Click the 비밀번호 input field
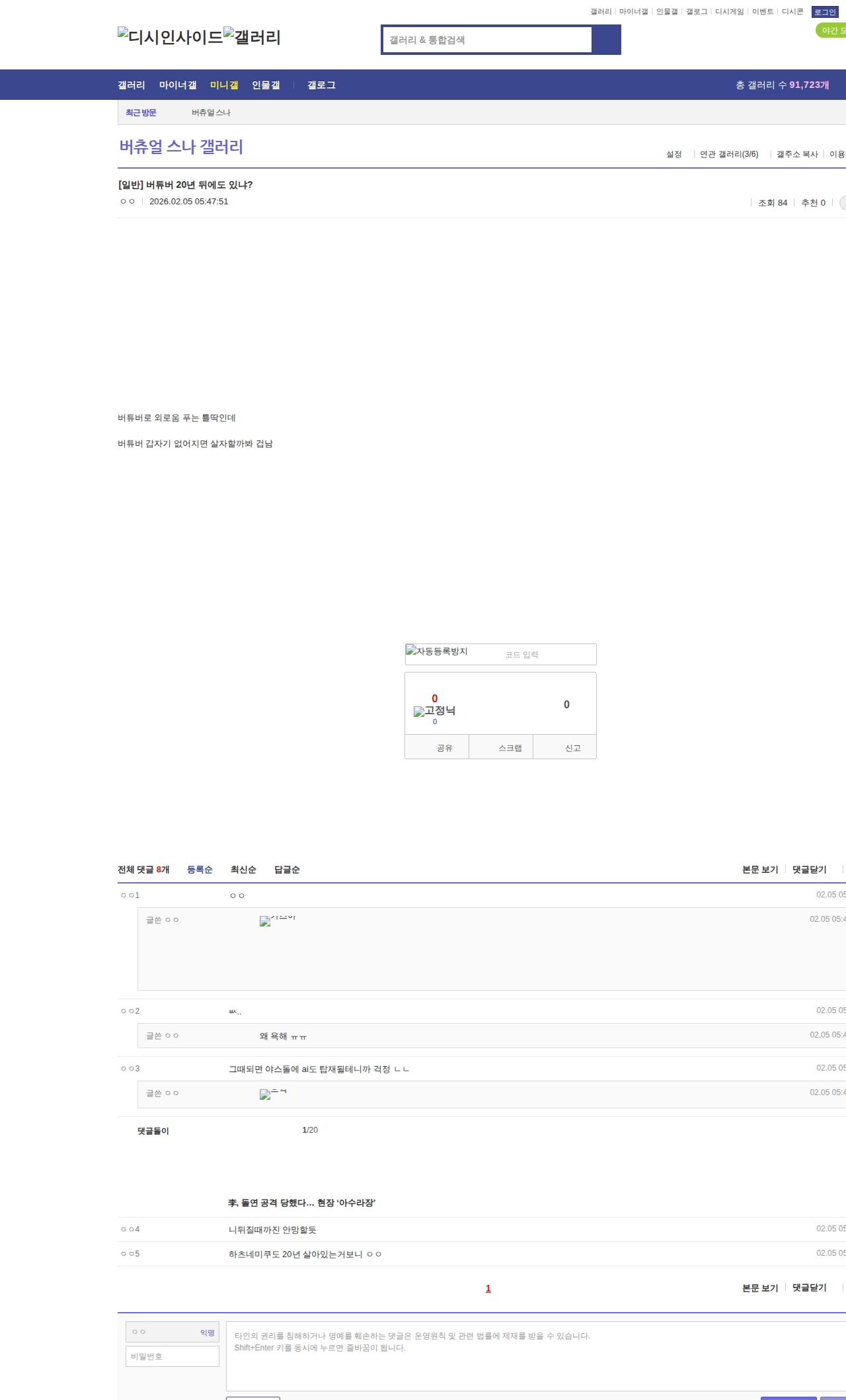Image resolution: width=846 pixels, height=1400 pixels. click(172, 1356)
